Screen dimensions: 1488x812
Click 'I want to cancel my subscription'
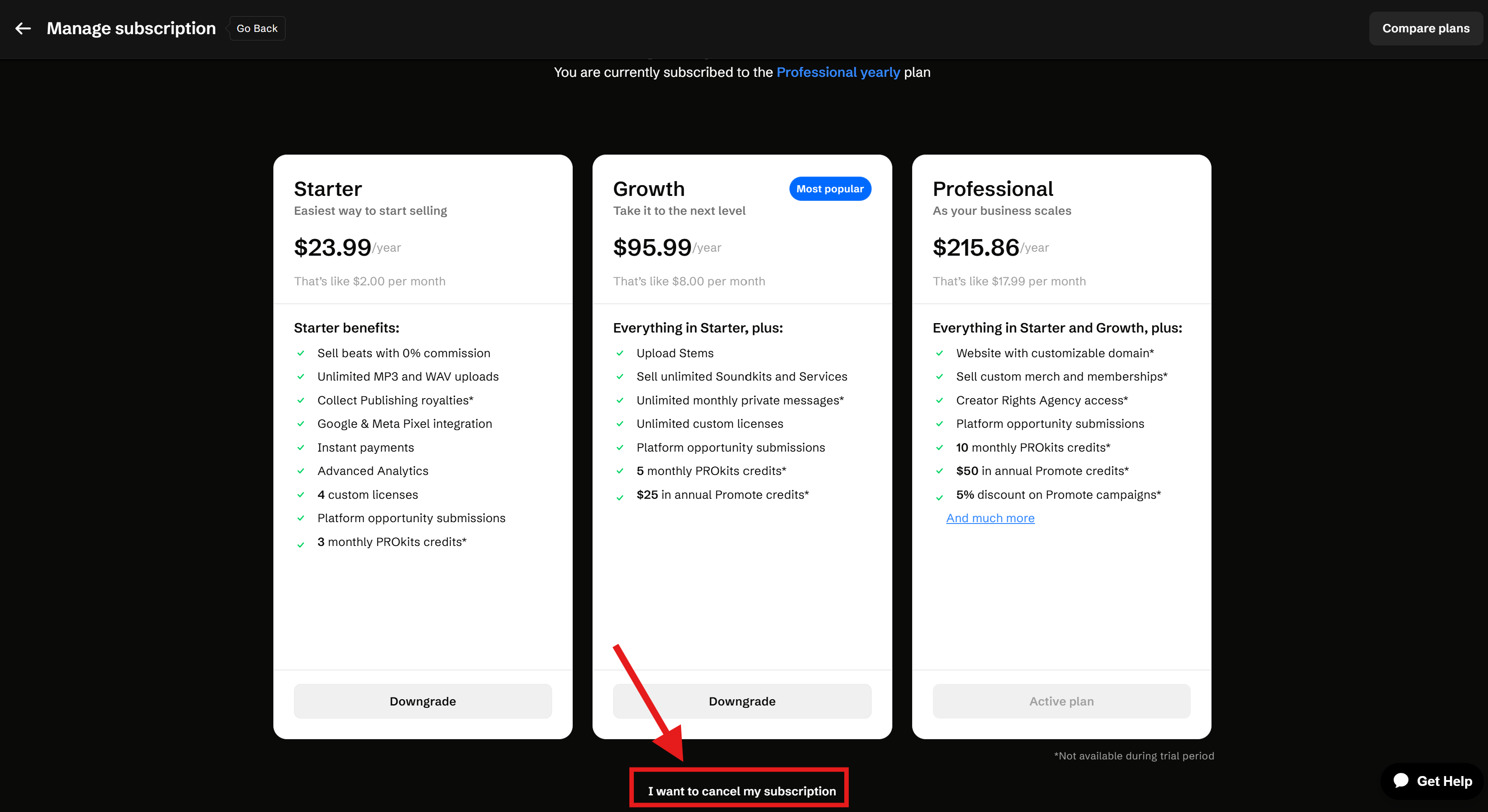coord(741,791)
